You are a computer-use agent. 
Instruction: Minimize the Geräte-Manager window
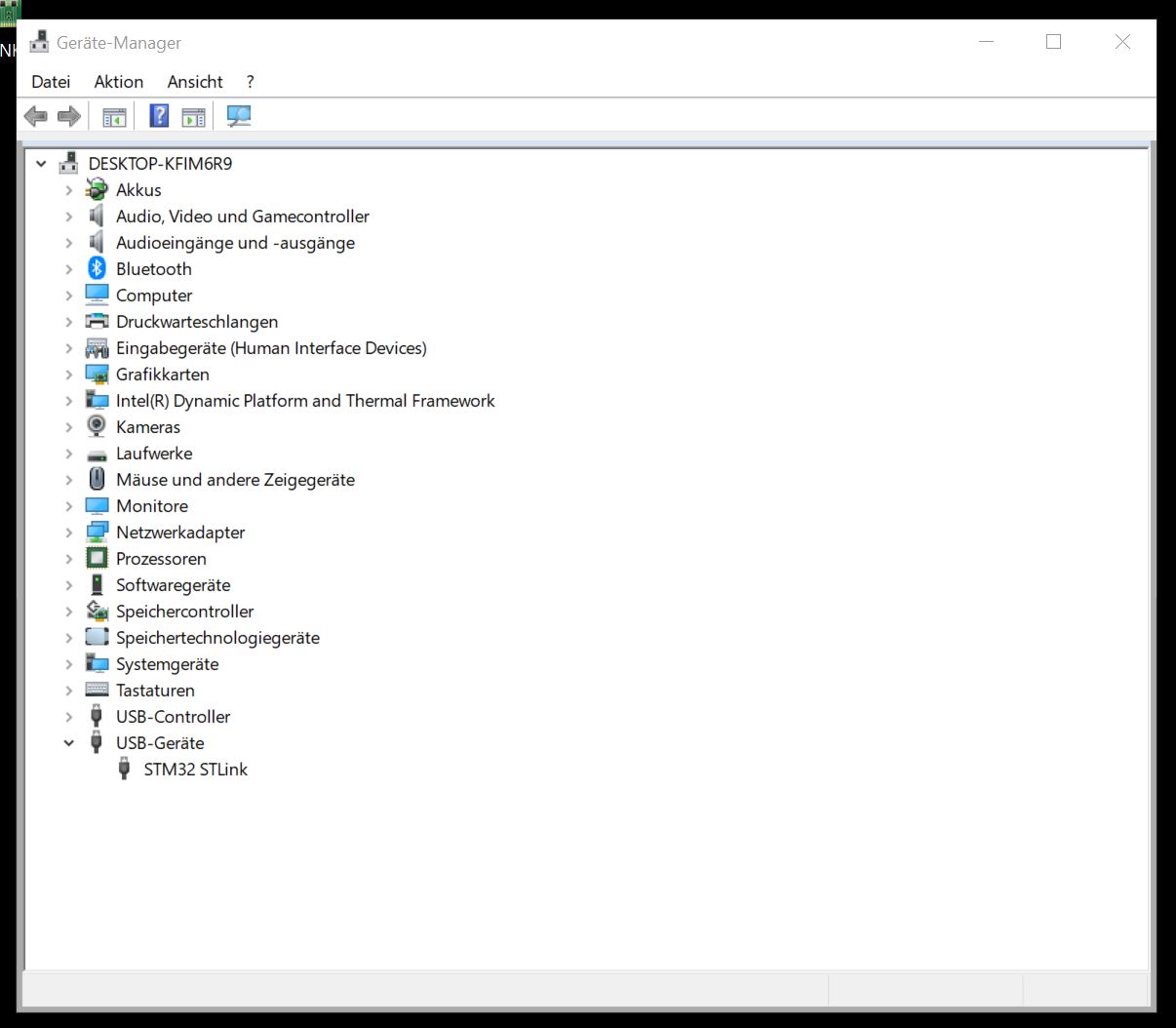pos(986,42)
